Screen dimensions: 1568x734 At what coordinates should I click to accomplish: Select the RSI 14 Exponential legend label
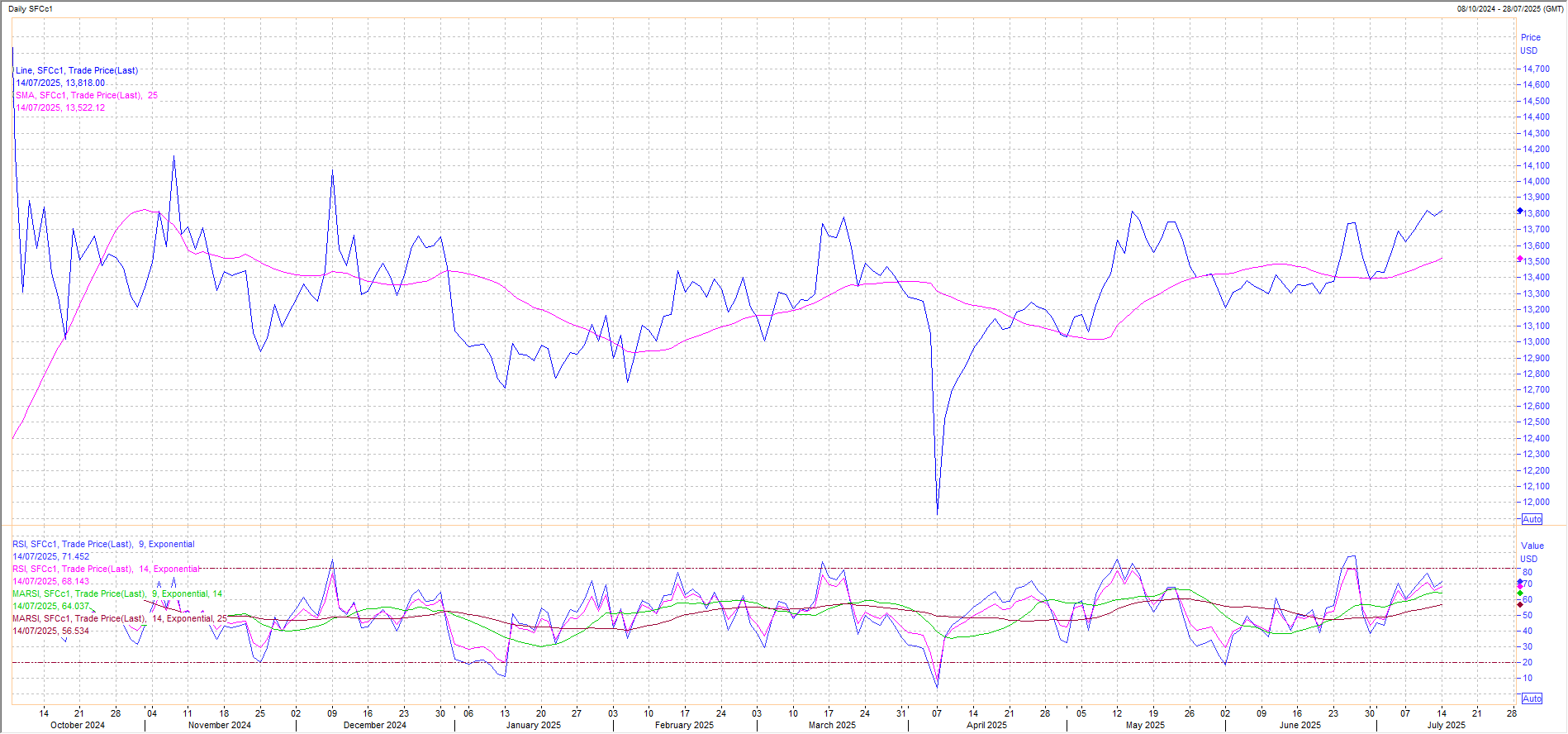pyautogui.click(x=106, y=570)
